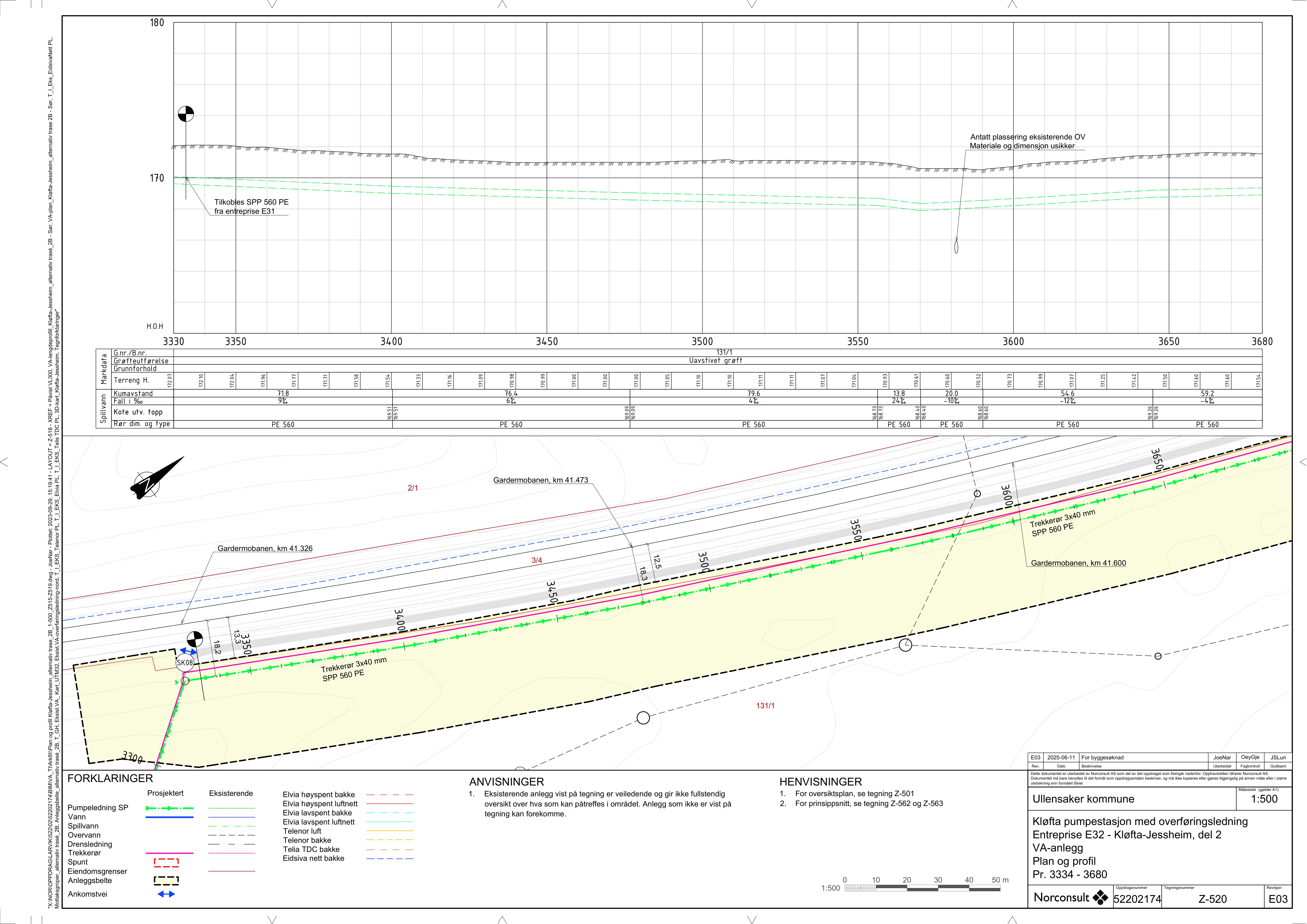The width and height of the screenshot is (1307, 924).
Task: Click 'Kløfta pumpestasjon med overføringsledning' title
Action: 1140,822
